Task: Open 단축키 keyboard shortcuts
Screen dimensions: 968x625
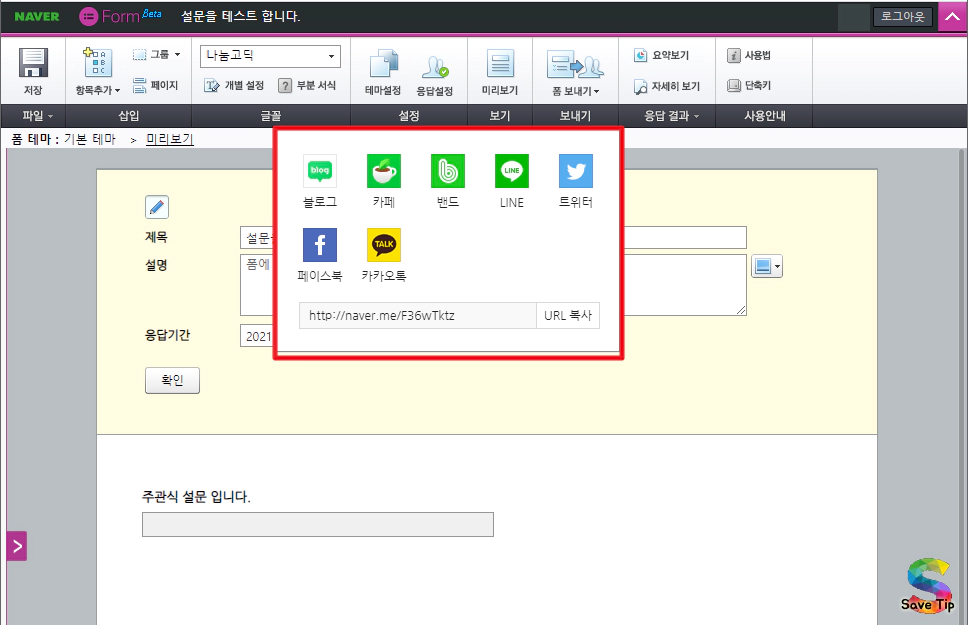Action: pyautogui.click(x=749, y=85)
